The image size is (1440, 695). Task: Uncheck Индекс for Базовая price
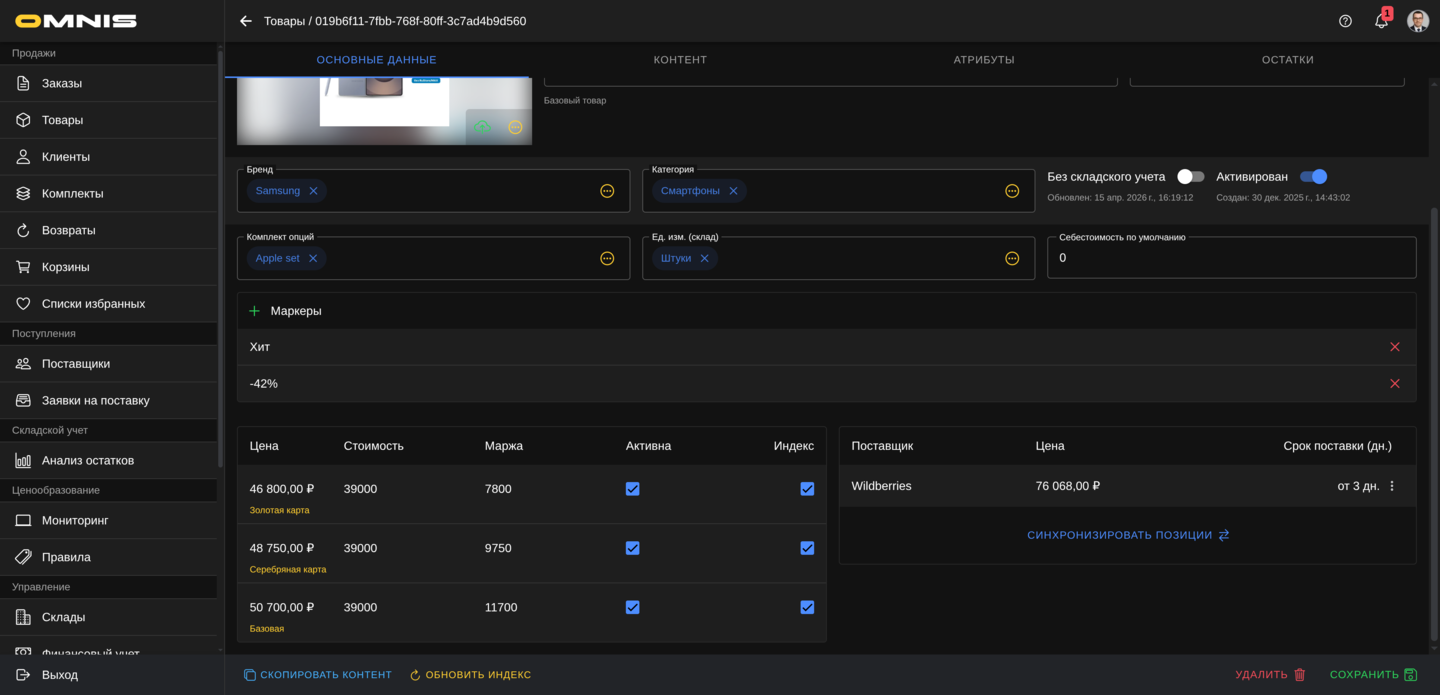coord(807,607)
